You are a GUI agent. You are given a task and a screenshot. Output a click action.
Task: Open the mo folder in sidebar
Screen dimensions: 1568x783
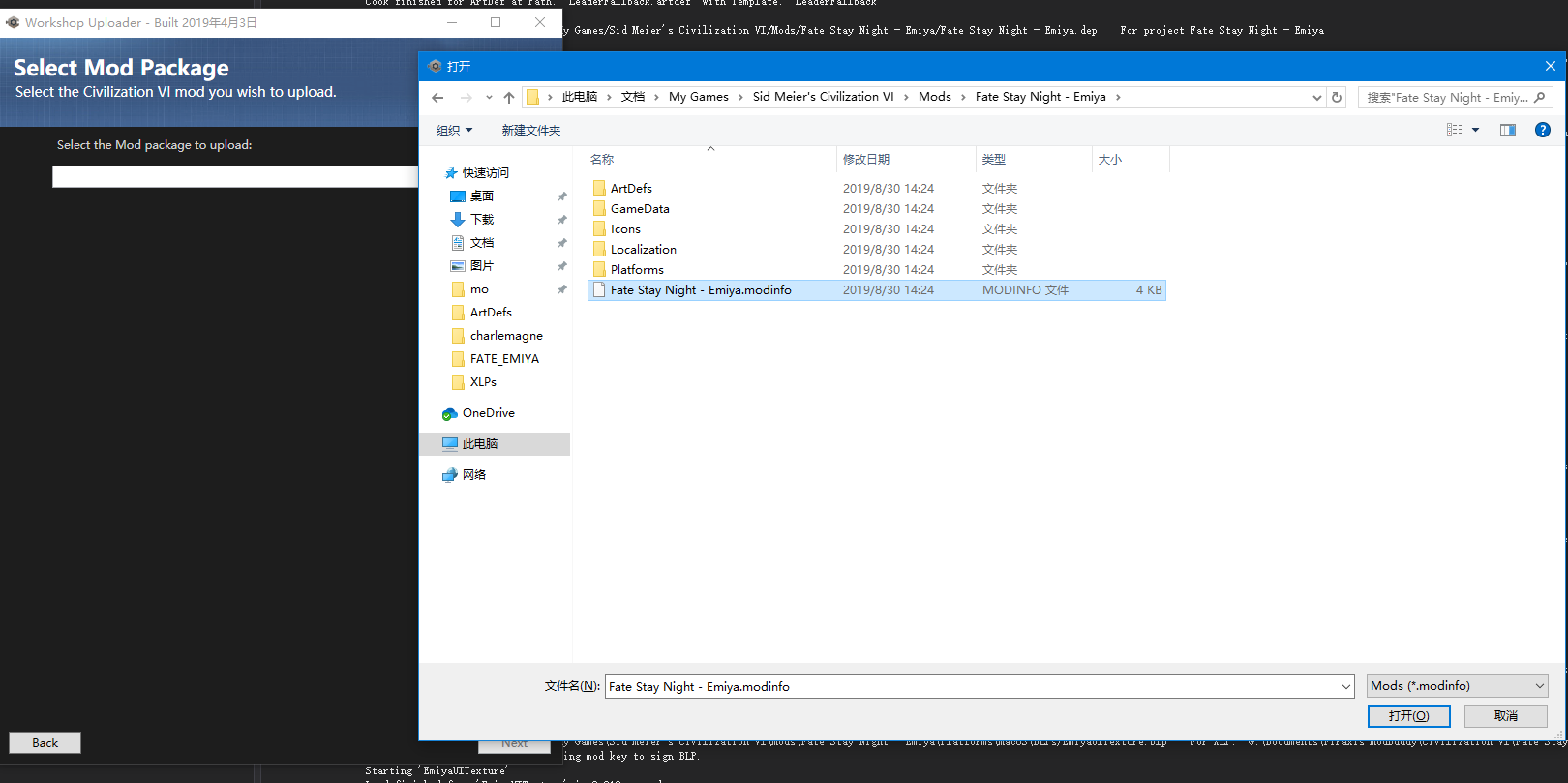479,288
